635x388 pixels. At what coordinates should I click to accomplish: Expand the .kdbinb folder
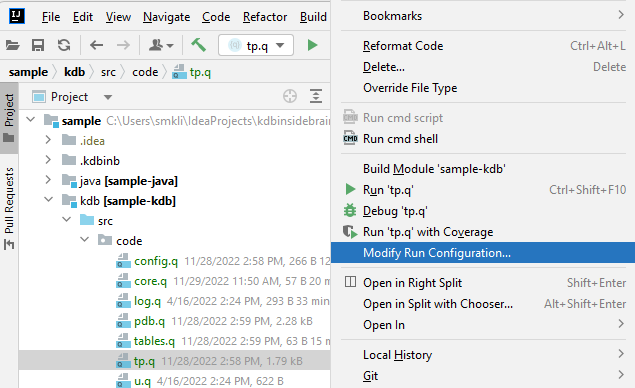48,160
